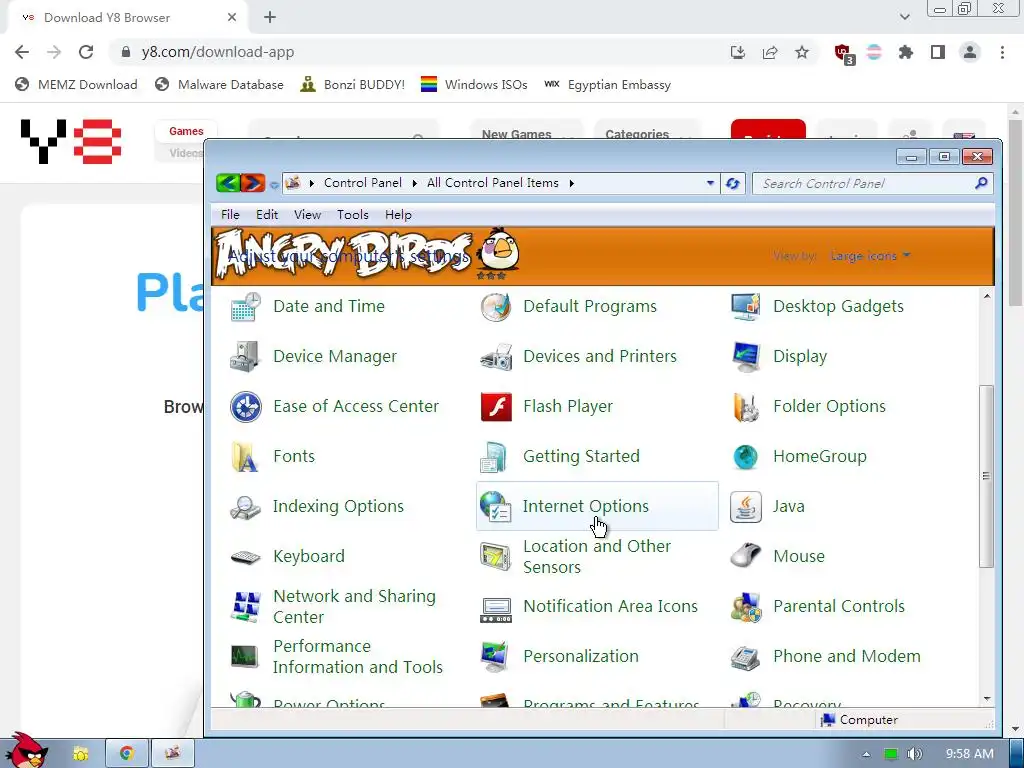Click the green back arrow in Control Panel
The image size is (1024, 768).
(228, 183)
